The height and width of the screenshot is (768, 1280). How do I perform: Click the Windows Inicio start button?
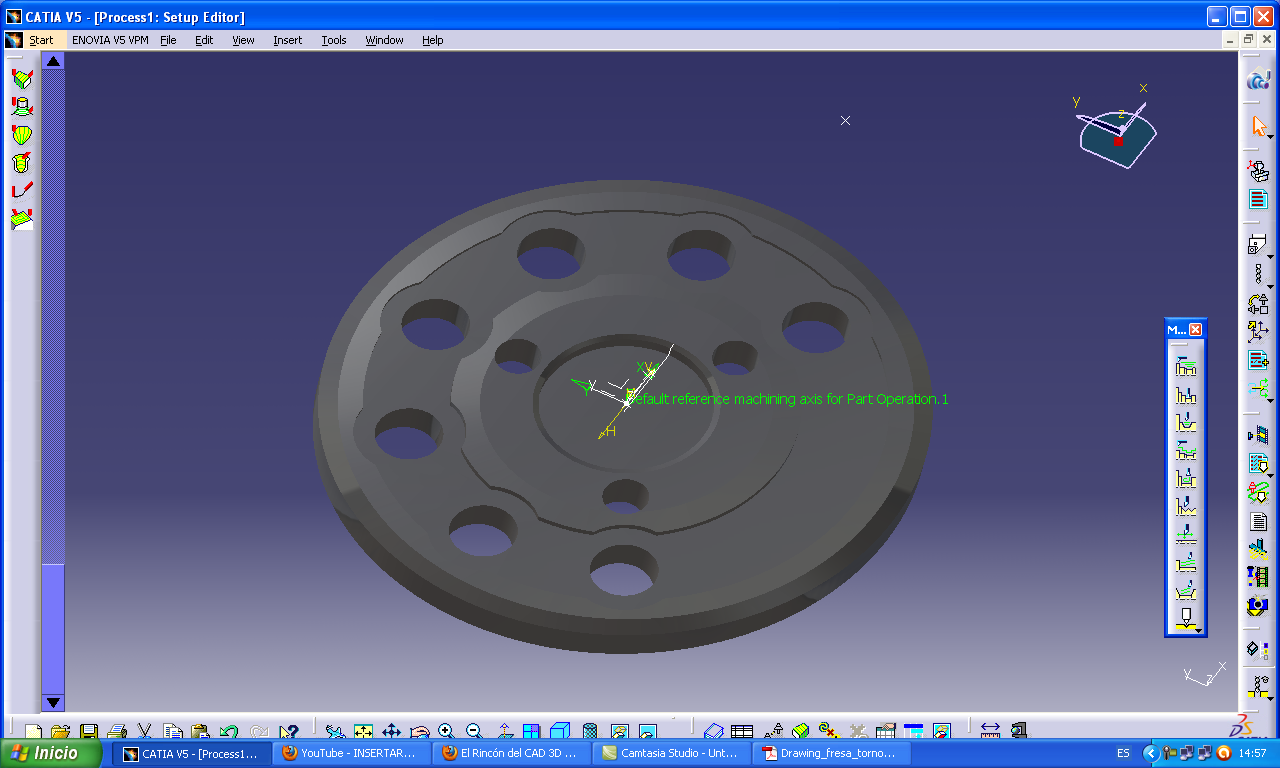click(51, 754)
